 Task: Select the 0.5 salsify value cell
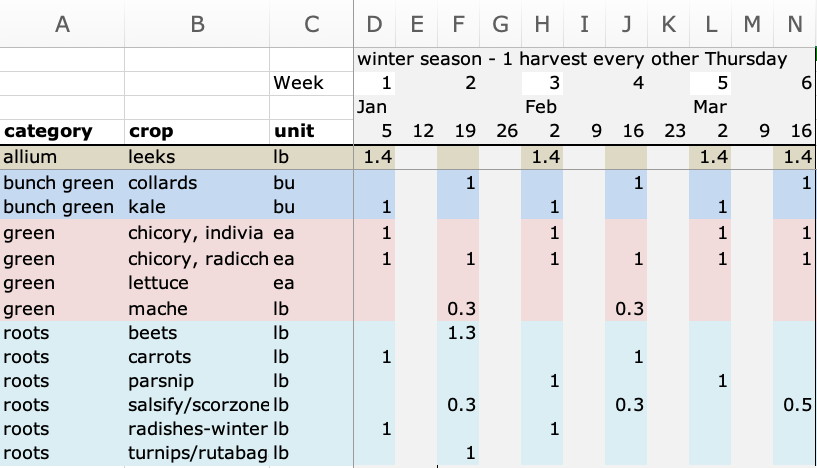pos(796,405)
